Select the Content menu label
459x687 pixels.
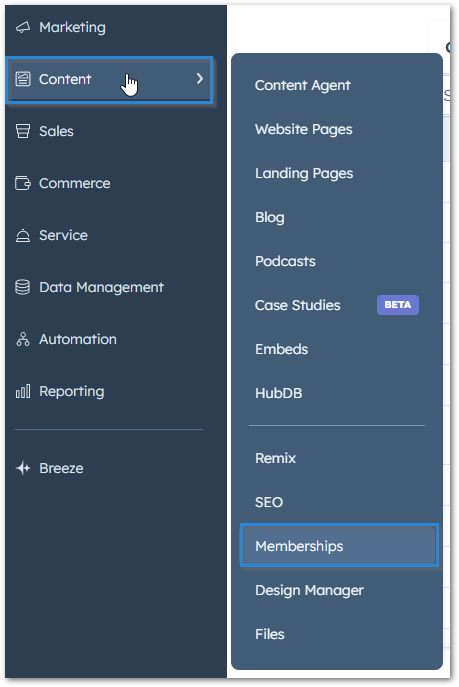pyautogui.click(x=65, y=79)
